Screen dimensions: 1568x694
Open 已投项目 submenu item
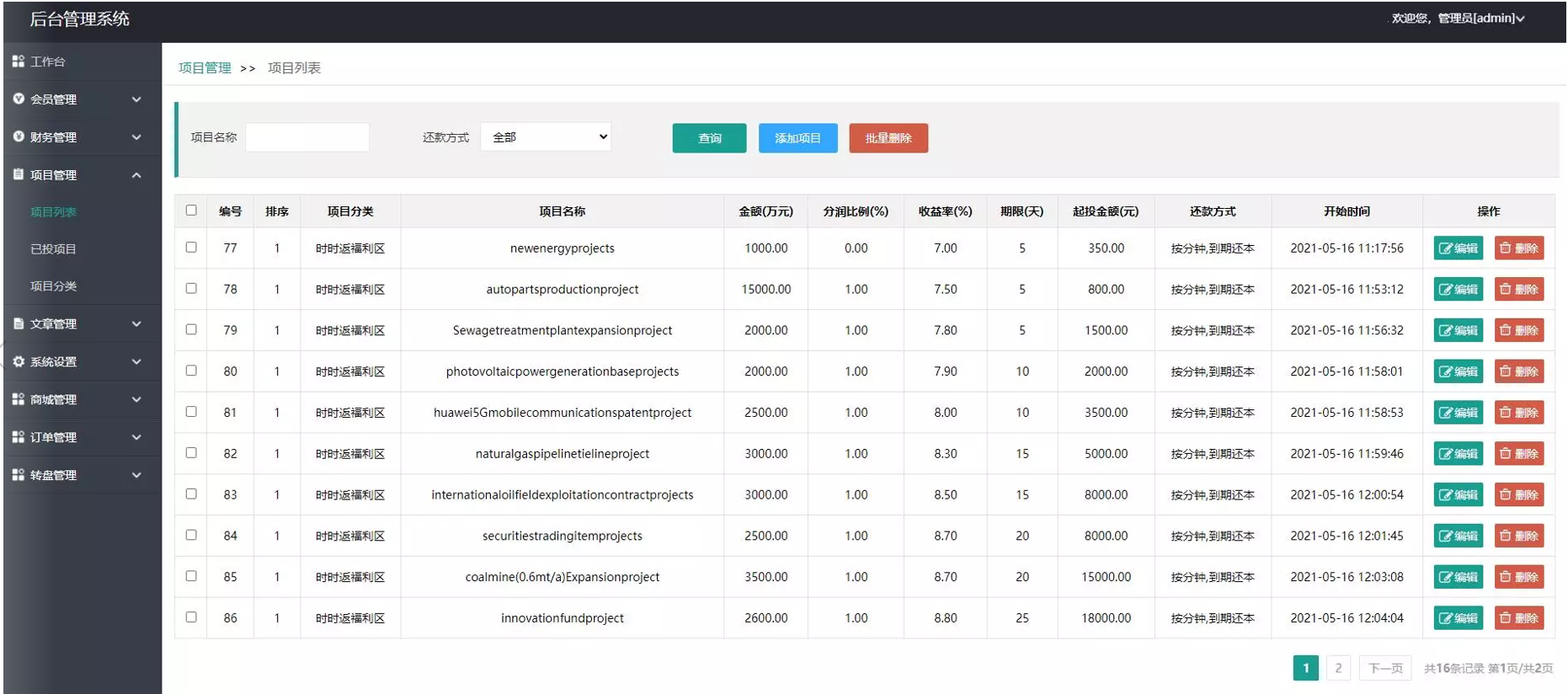click(x=53, y=249)
